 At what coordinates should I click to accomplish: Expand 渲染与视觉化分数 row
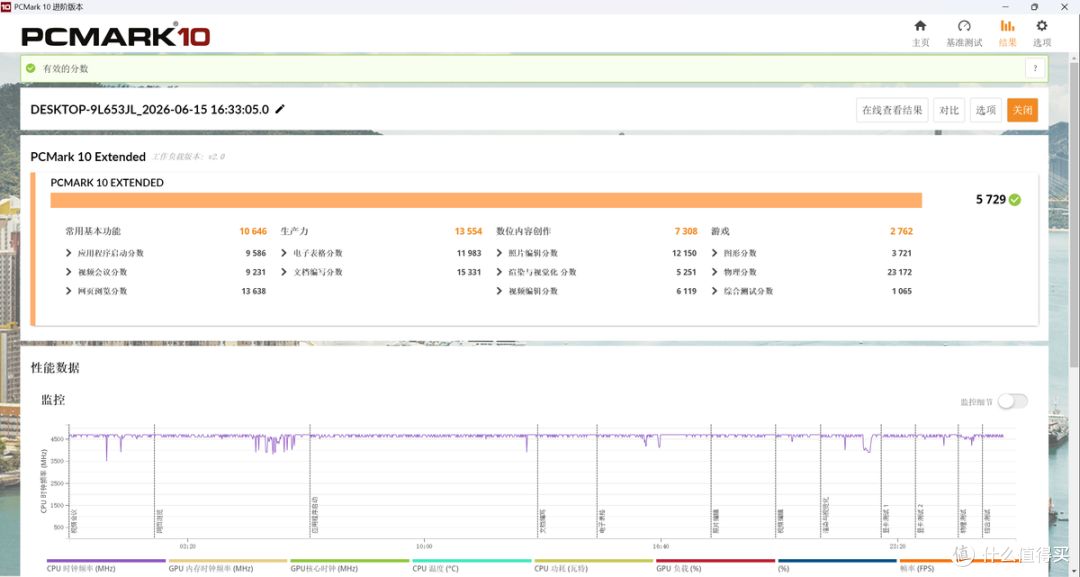point(499,272)
